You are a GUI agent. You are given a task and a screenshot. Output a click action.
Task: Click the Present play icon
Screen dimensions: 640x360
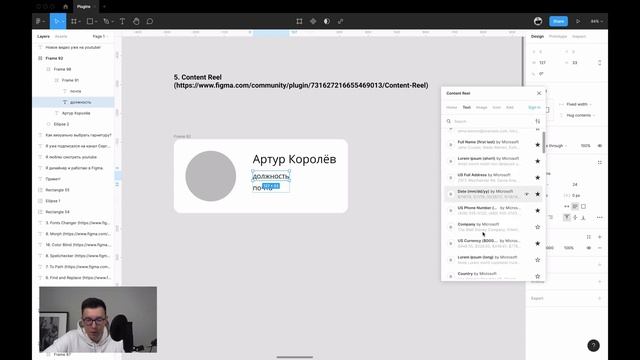pyautogui.click(x=578, y=21)
